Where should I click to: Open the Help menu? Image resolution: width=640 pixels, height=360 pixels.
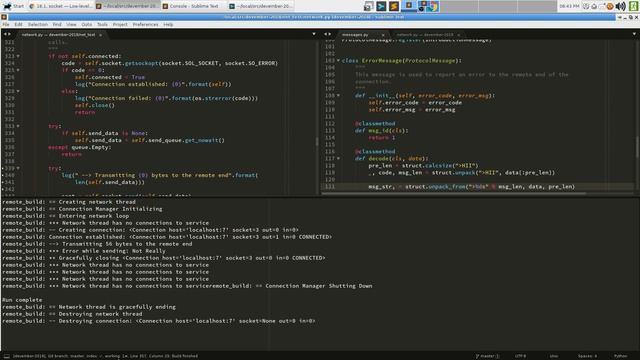[168, 24]
